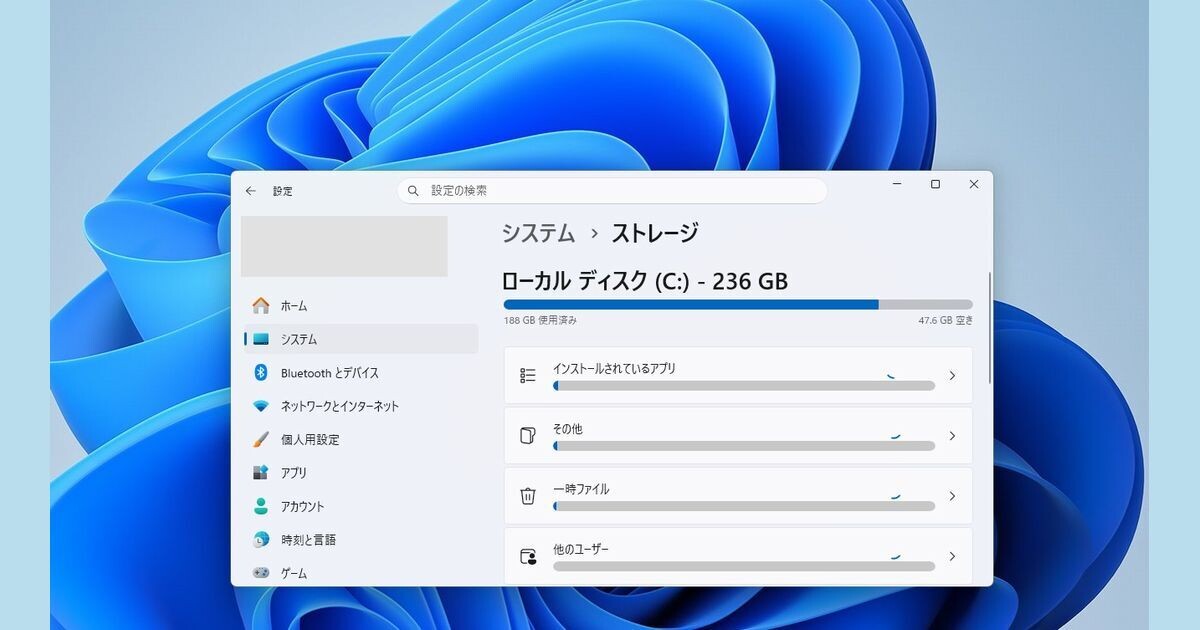The height and width of the screenshot is (630, 1200).
Task: Minimize the Settings window
Action: pyautogui.click(x=897, y=184)
